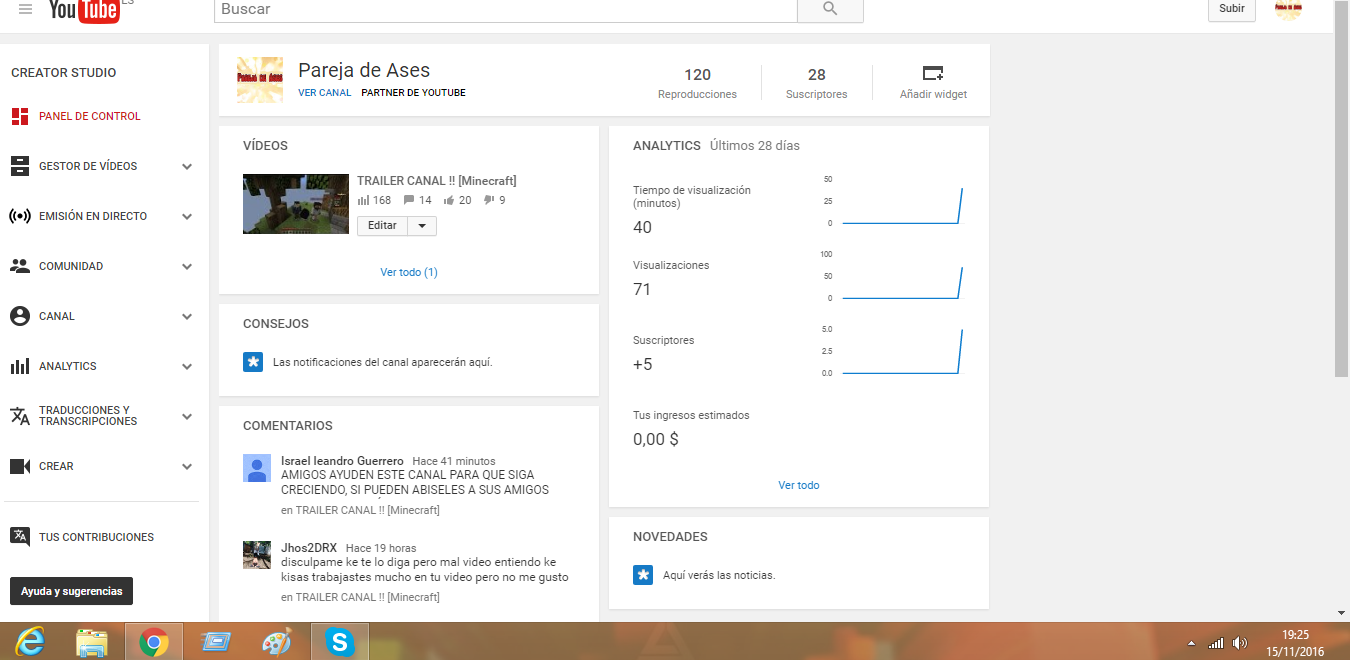The height and width of the screenshot is (660, 1351).
Task: Expand the Comunidad section
Action: [187, 267]
